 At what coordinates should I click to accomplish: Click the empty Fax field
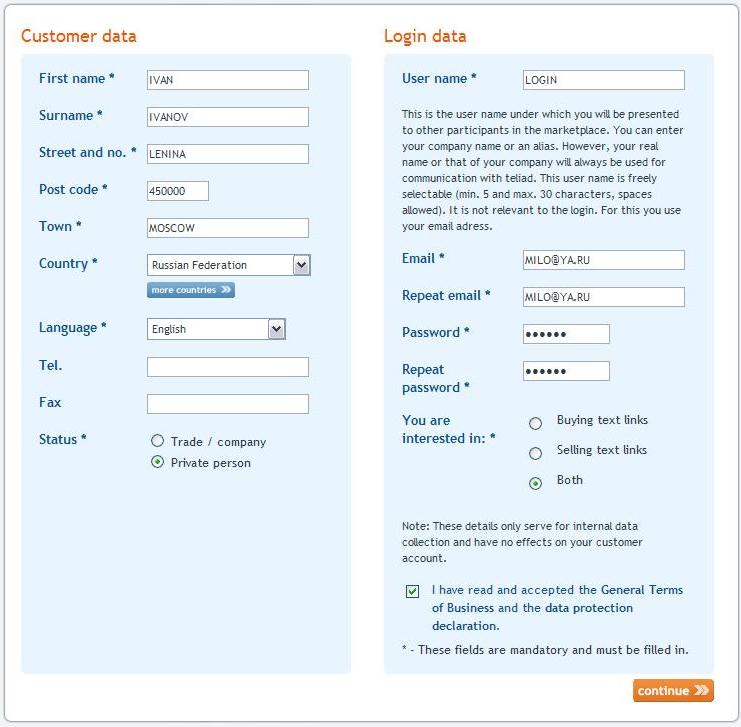(x=228, y=404)
